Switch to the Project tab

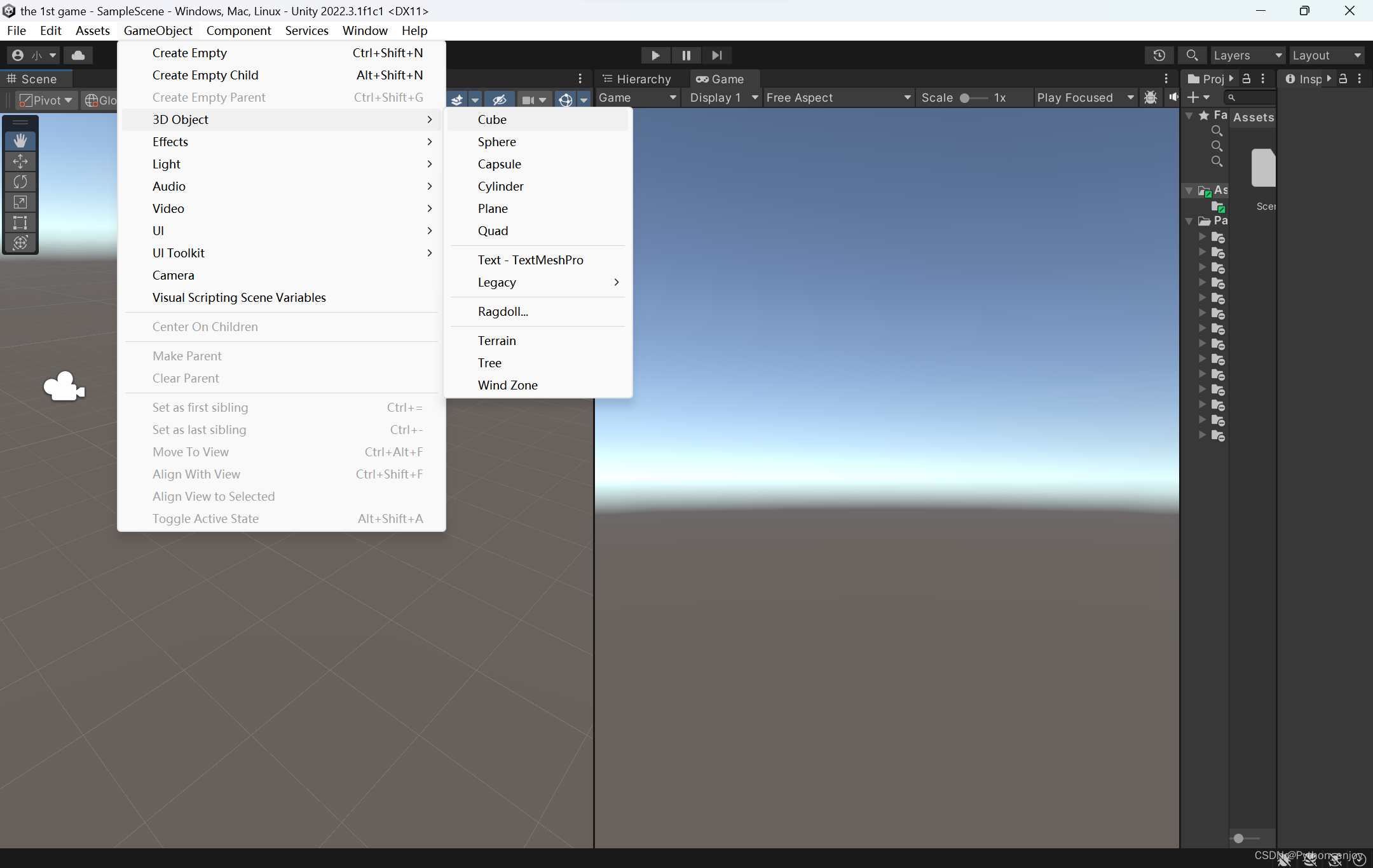pos(1205,79)
